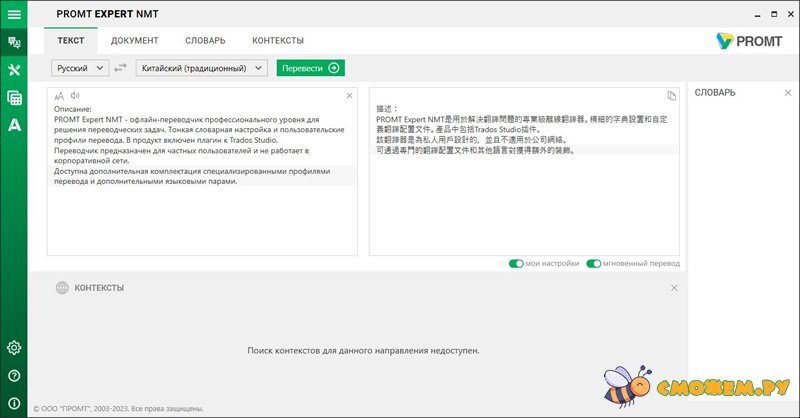
Task: Toggle the "мои настройки" switch
Action: tap(517, 264)
